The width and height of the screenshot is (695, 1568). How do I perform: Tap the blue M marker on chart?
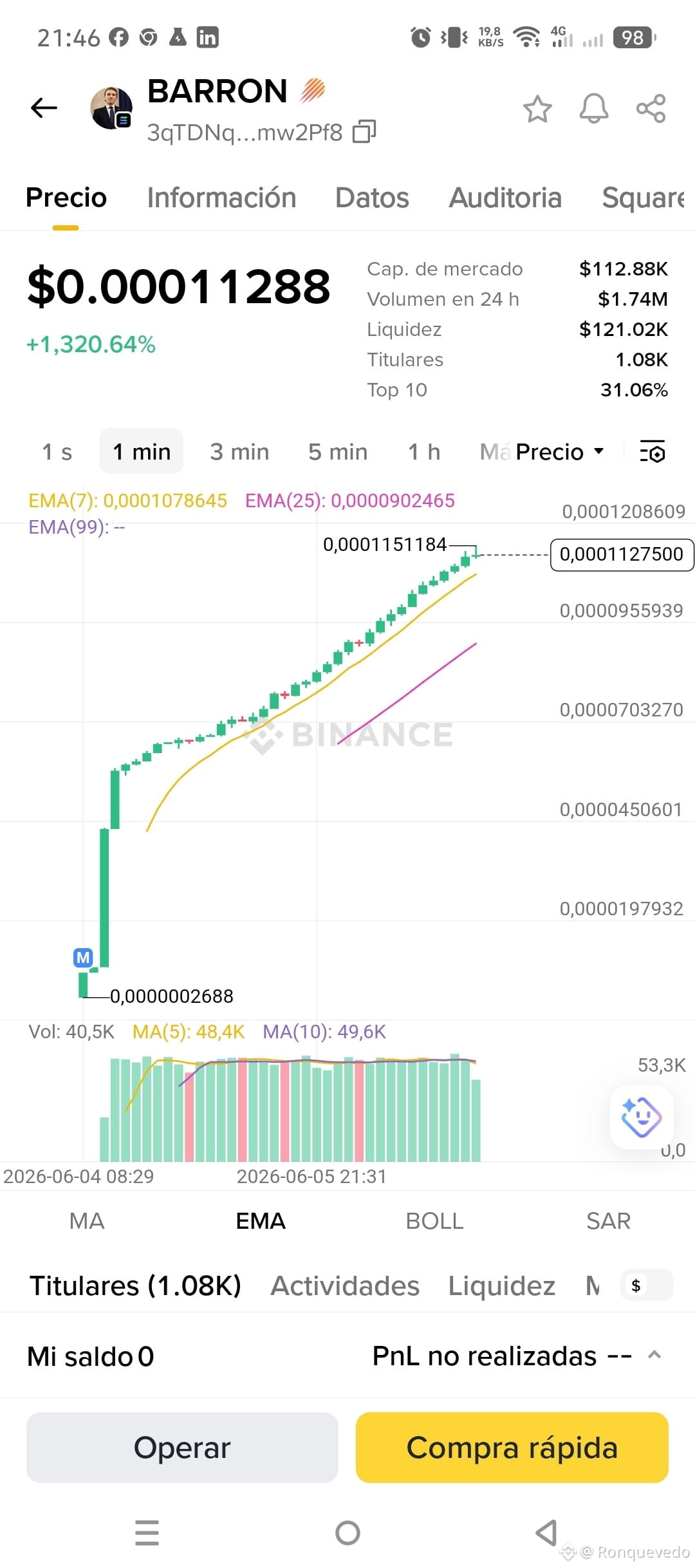click(x=83, y=958)
